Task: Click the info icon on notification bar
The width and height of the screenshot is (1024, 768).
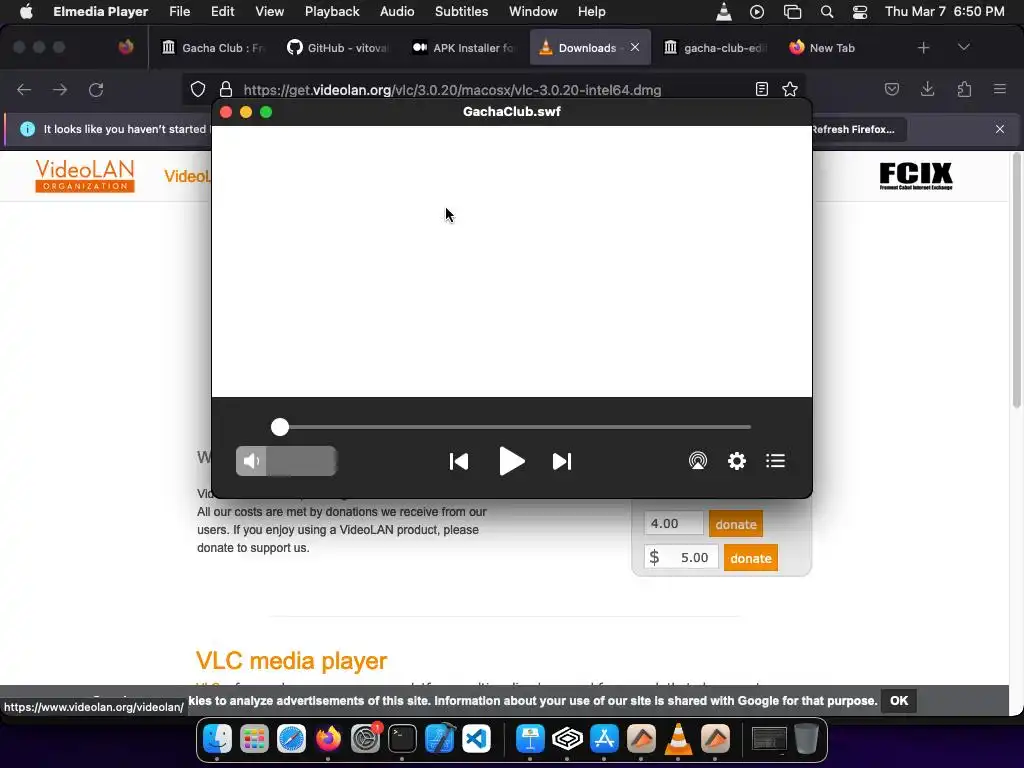Action: tap(27, 129)
